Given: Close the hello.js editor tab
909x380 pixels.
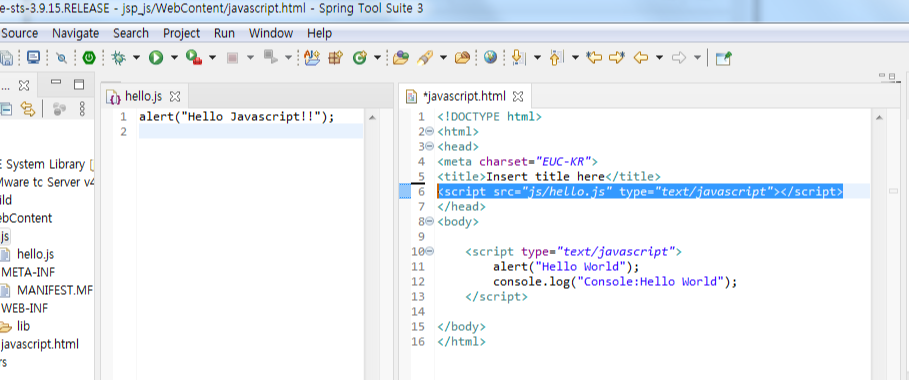Looking at the screenshot, I should coord(174,96).
